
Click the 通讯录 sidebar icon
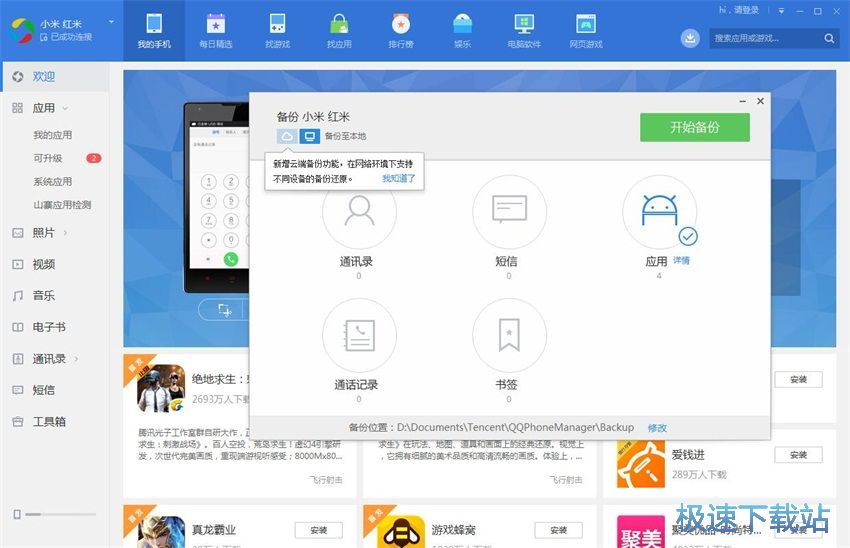18,359
